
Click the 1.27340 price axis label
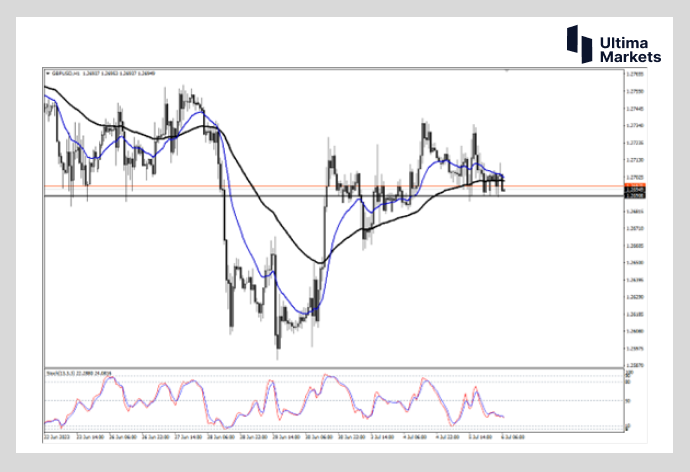point(635,125)
